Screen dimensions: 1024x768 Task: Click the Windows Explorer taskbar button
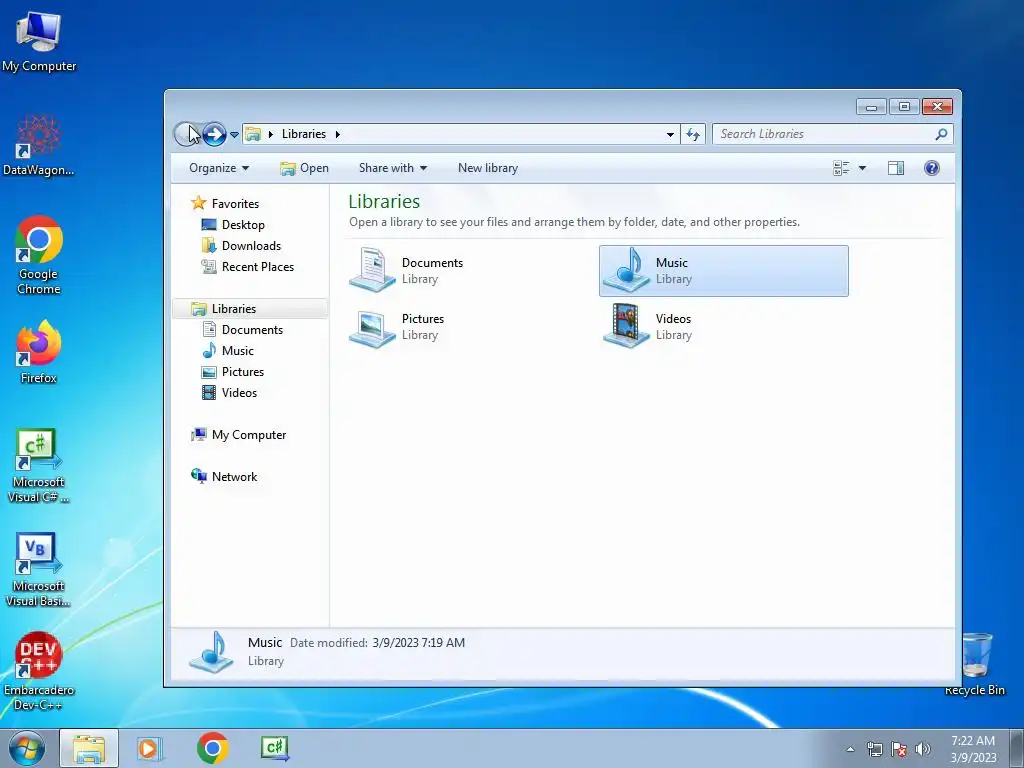pos(89,748)
